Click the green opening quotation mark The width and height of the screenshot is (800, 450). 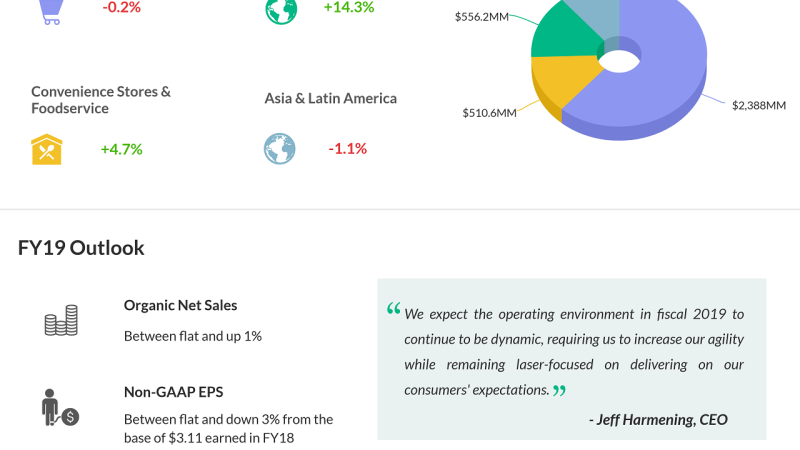click(x=393, y=309)
